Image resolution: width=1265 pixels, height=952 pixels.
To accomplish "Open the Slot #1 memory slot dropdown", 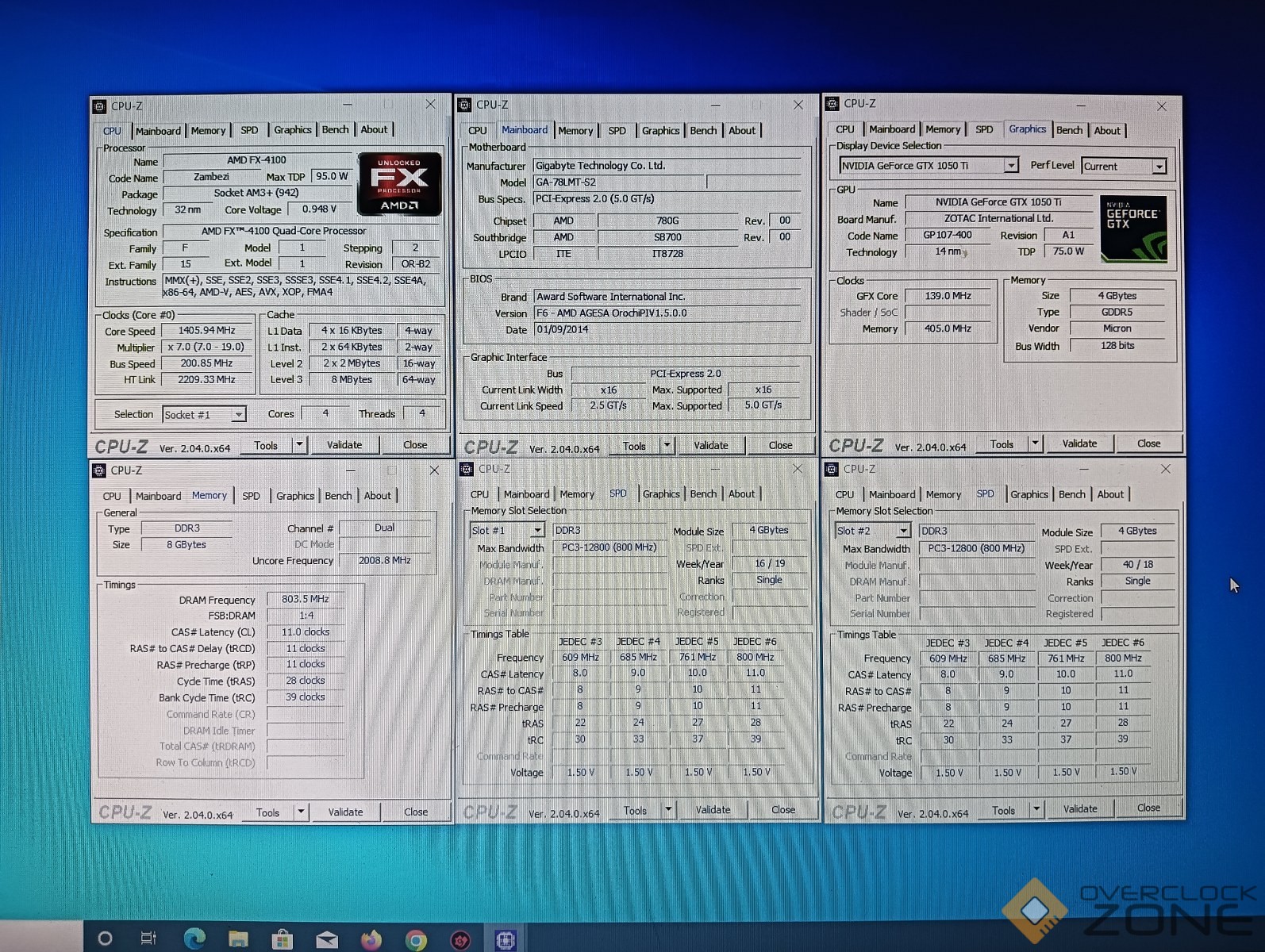I will coord(537,530).
